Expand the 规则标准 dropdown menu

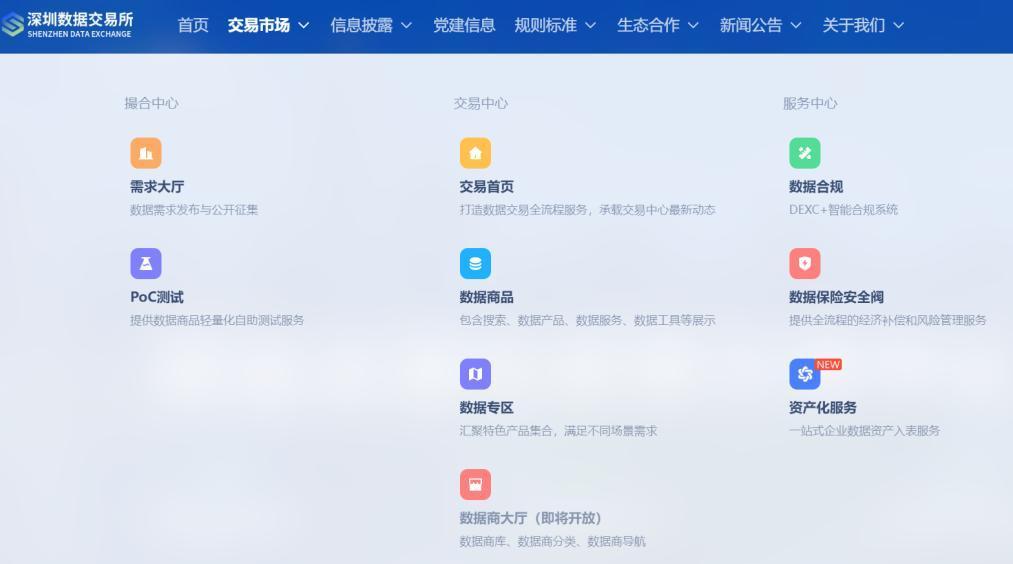(x=555, y=25)
